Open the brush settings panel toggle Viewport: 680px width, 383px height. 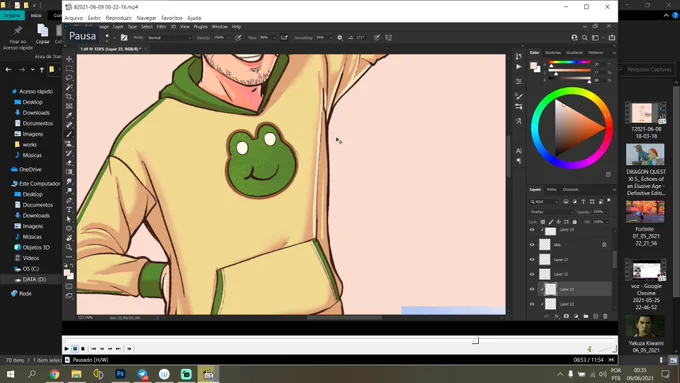[x=124, y=38]
